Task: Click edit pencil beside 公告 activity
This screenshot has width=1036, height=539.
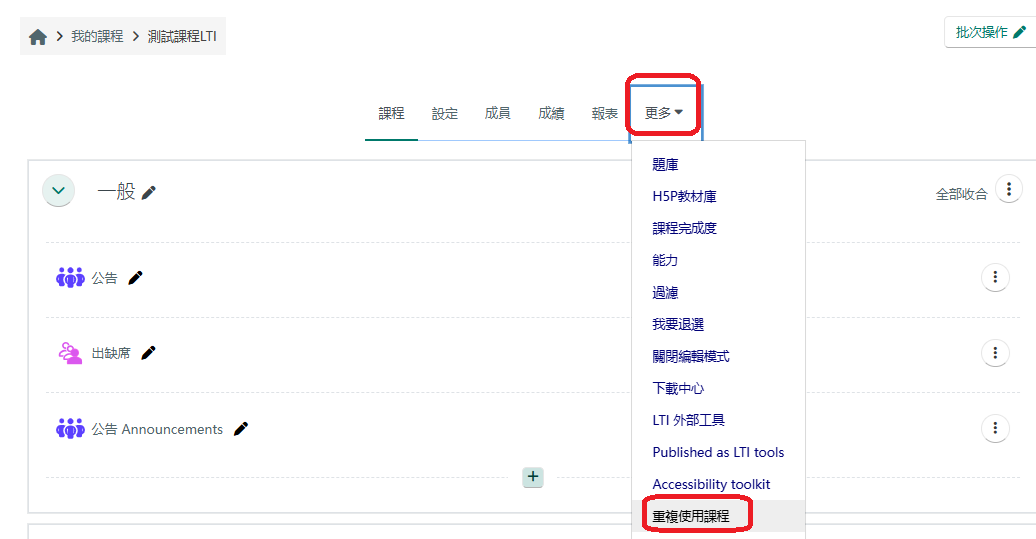Action: click(135, 278)
